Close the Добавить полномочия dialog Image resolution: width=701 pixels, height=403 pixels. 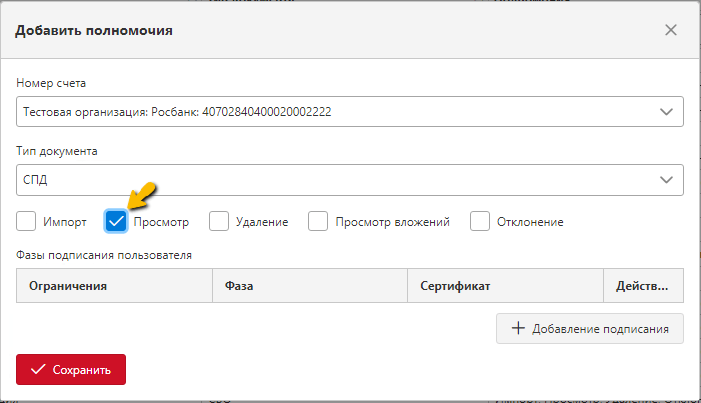click(671, 30)
